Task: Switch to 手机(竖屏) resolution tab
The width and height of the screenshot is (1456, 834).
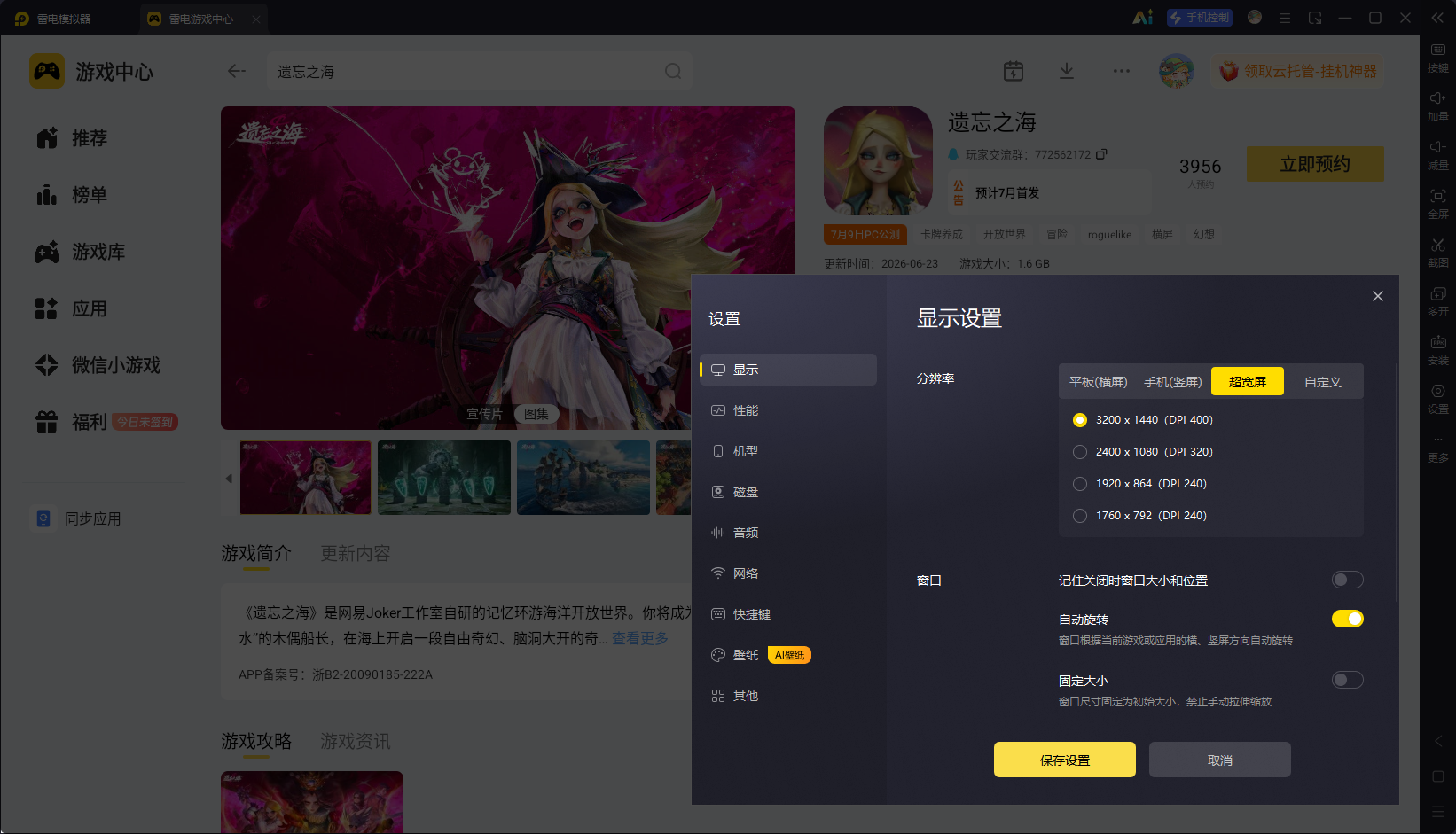Action: click(1172, 382)
